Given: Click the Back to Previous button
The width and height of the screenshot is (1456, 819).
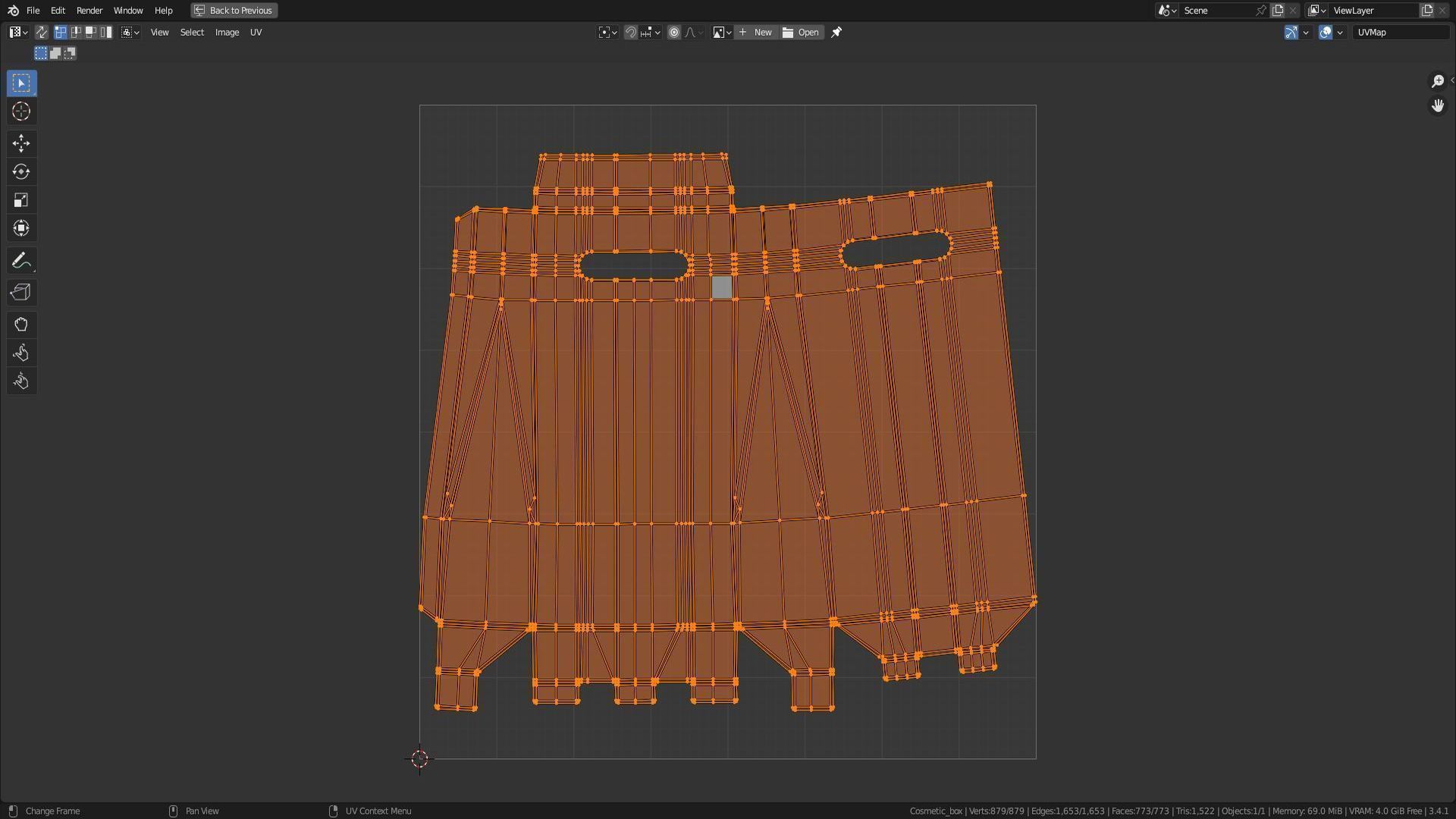Looking at the screenshot, I should (x=234, y=11).
